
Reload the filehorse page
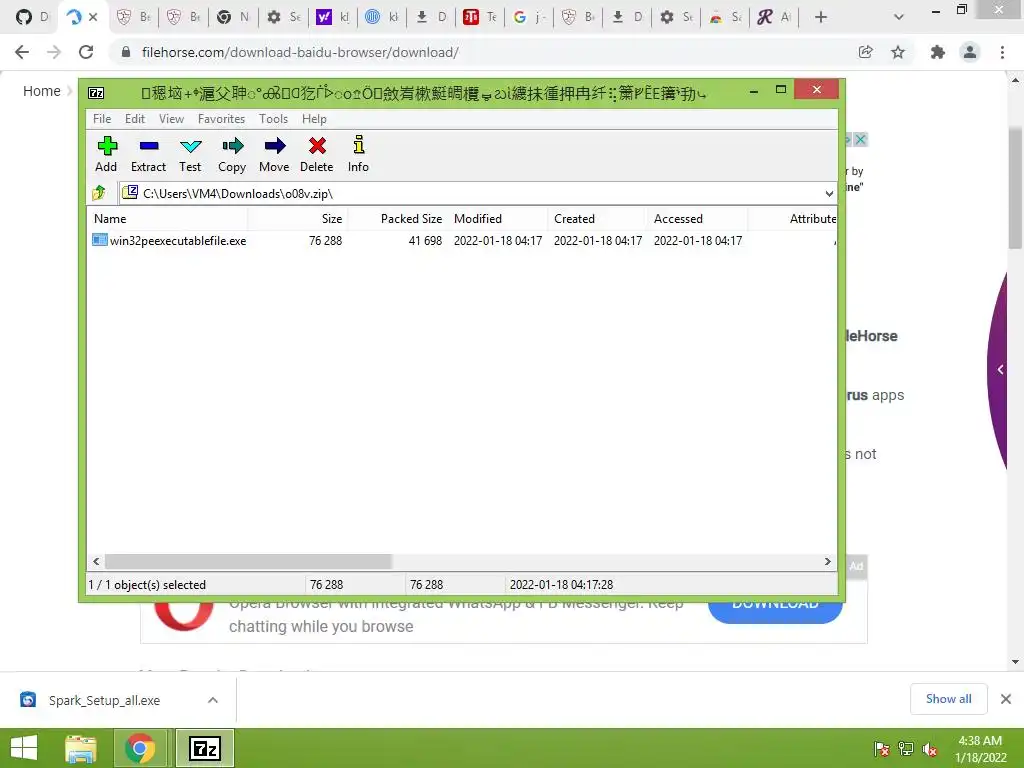coord(86,52)
